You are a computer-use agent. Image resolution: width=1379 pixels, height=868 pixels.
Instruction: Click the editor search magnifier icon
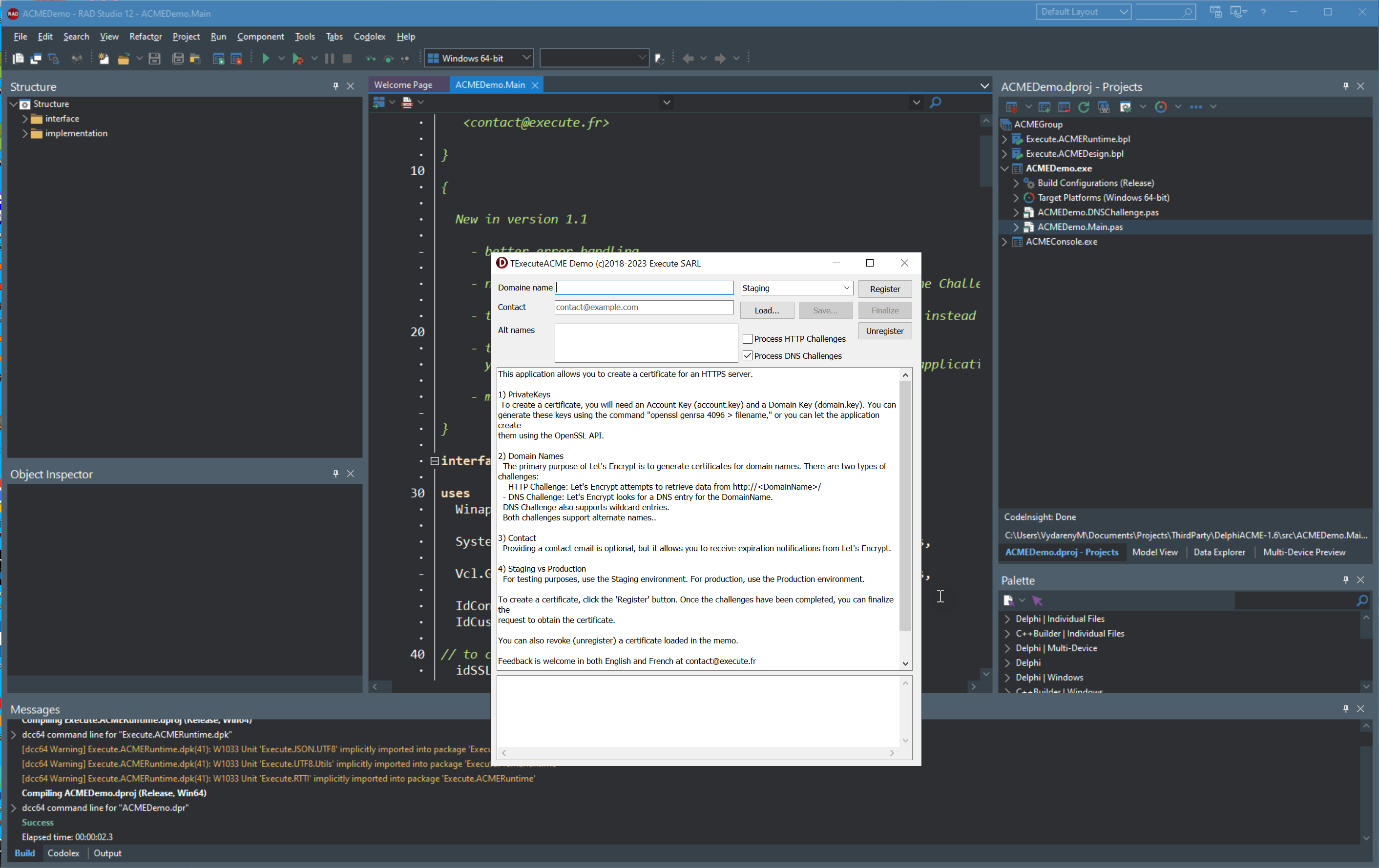[x=936, y=103]
